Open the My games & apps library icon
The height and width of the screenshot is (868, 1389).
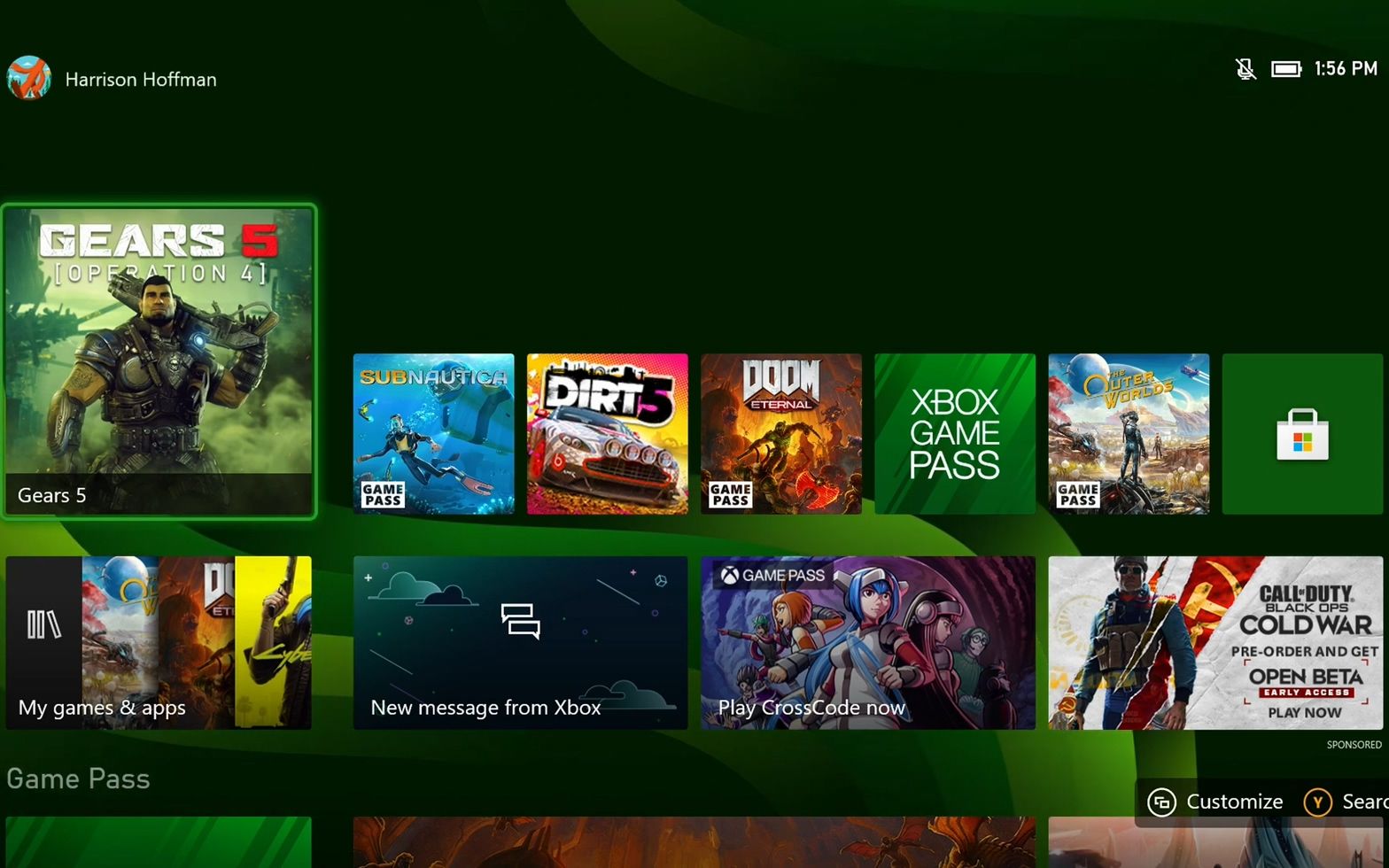(43, 624)
